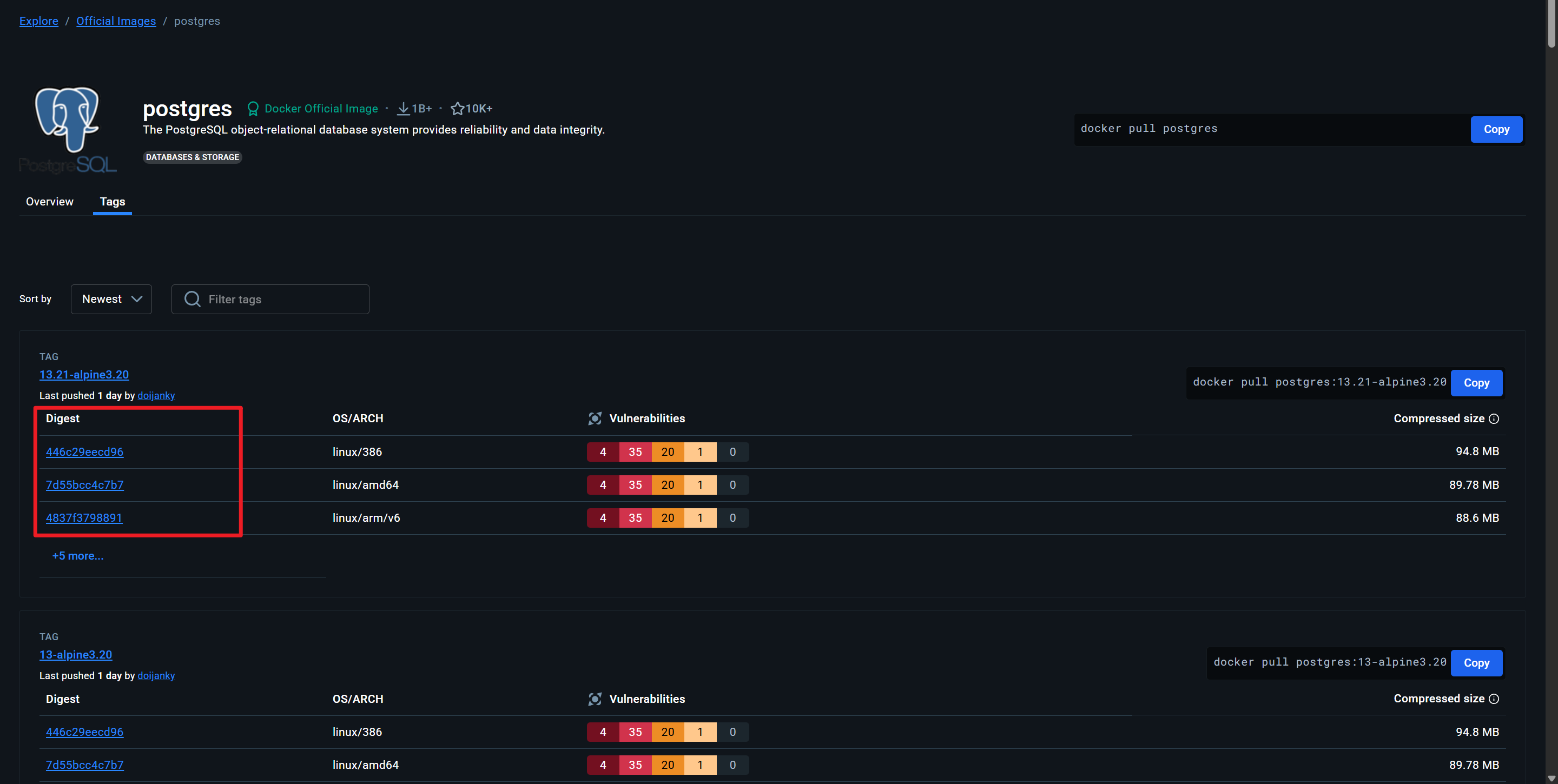Copy the docker pull postgres command
Image resolution: width=1558 pixels, height=784 pixels.
click(1496, 129)
